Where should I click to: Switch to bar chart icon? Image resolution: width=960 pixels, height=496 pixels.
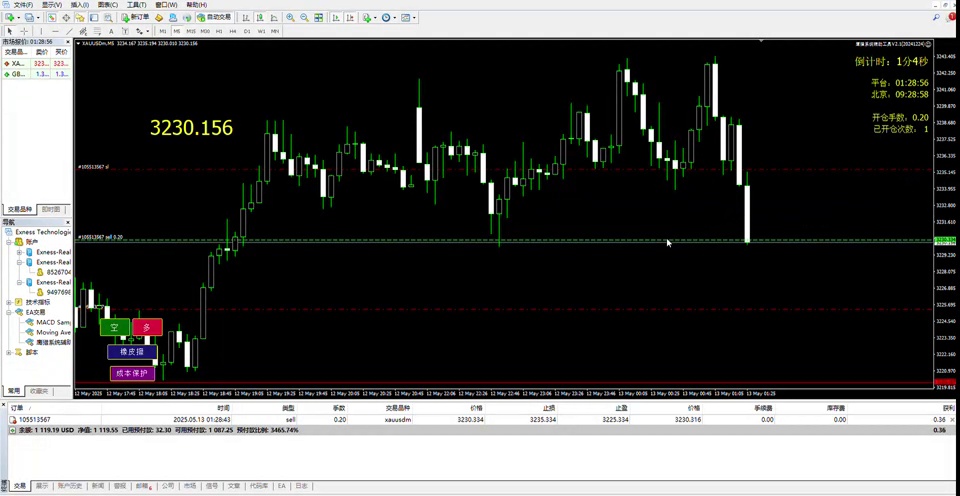[246, 18]
